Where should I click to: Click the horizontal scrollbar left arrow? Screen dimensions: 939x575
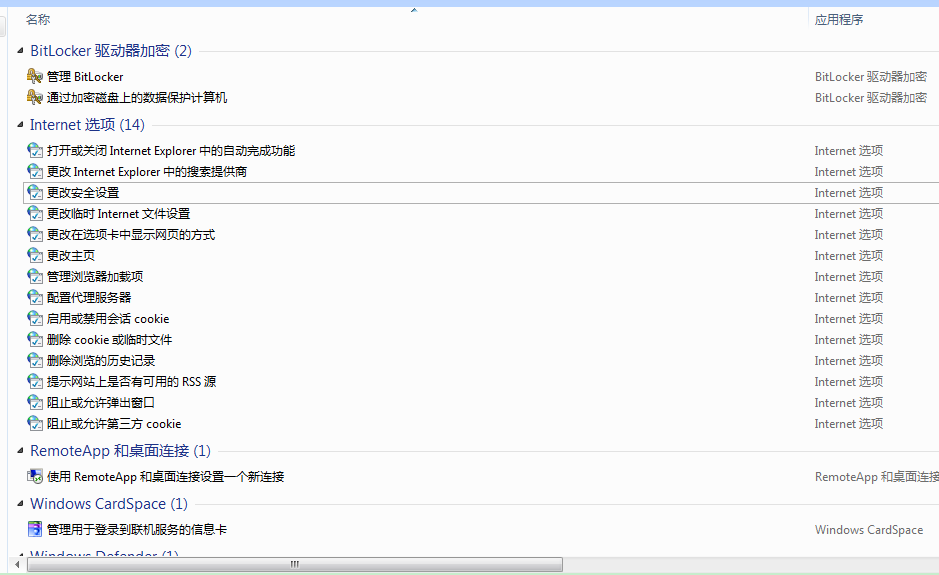pos(17,564)
